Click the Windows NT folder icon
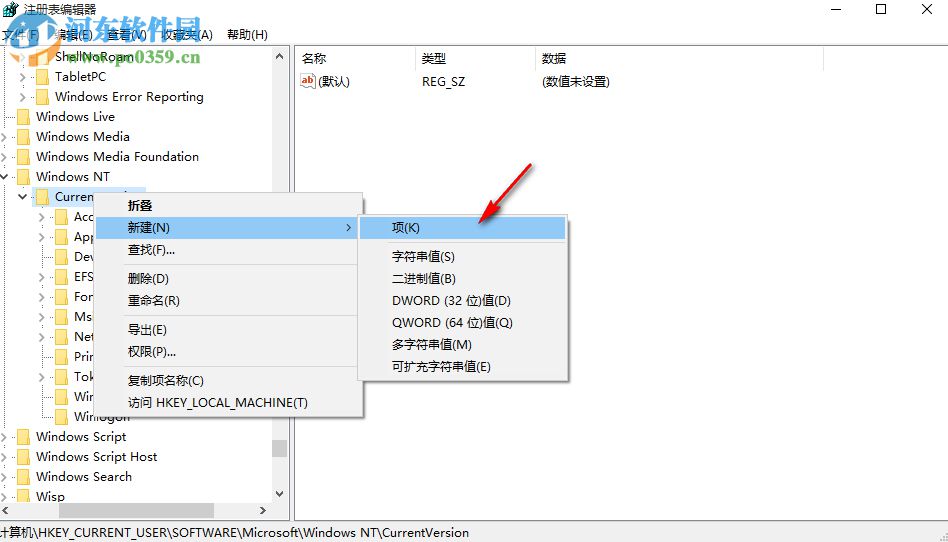 (x=24, y=177)
